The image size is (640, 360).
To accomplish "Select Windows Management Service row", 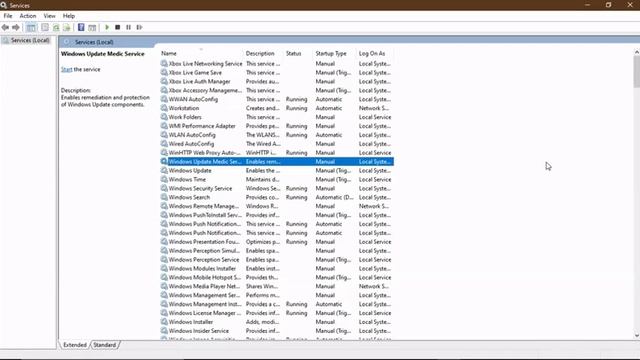I will (277, 295).
